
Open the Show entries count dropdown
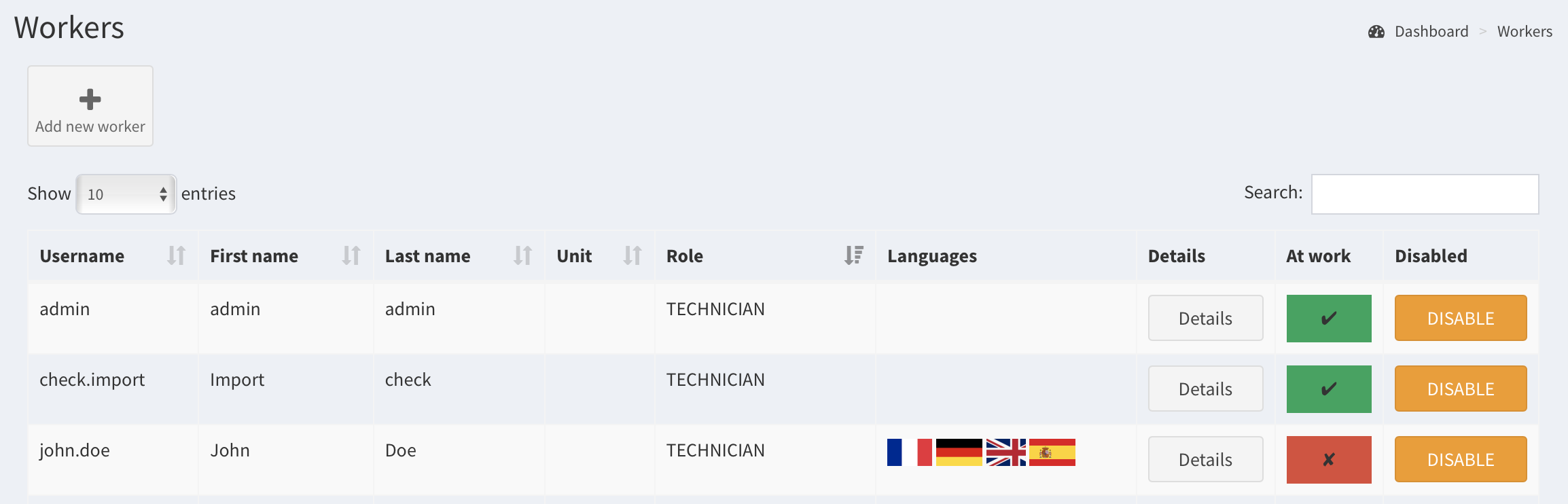(126, 194)
